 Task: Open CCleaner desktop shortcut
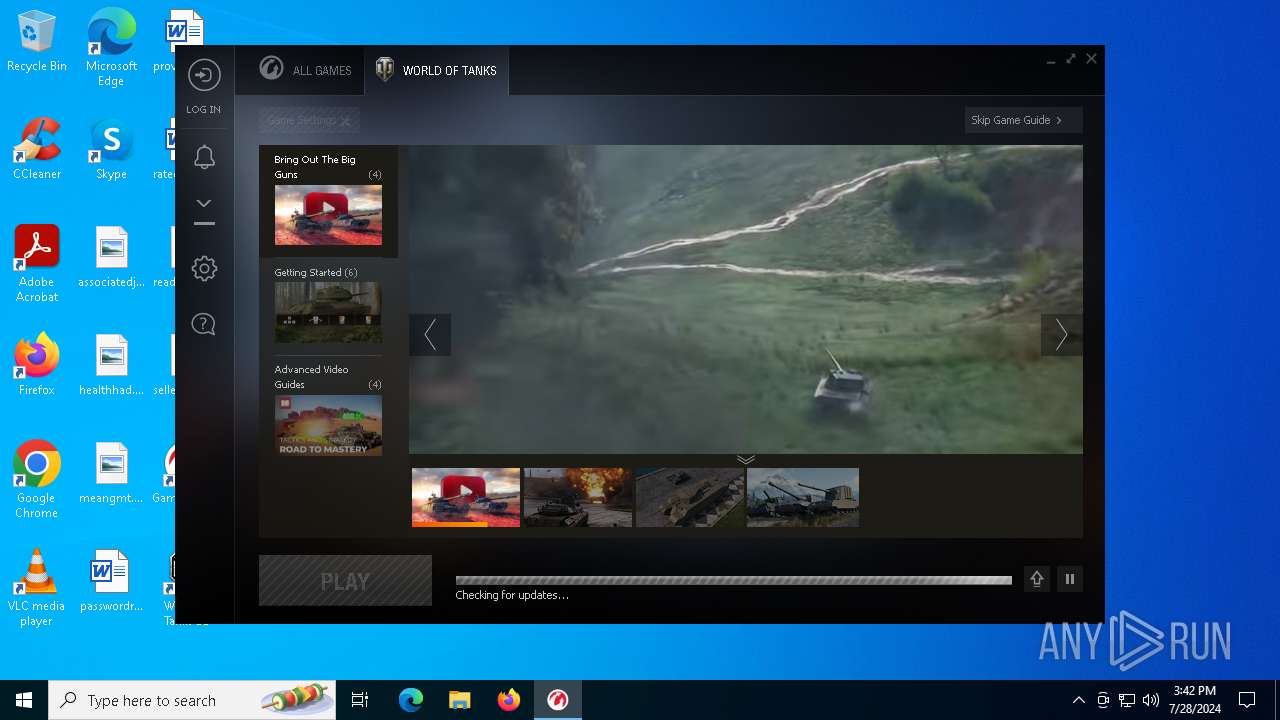(37, 149)
